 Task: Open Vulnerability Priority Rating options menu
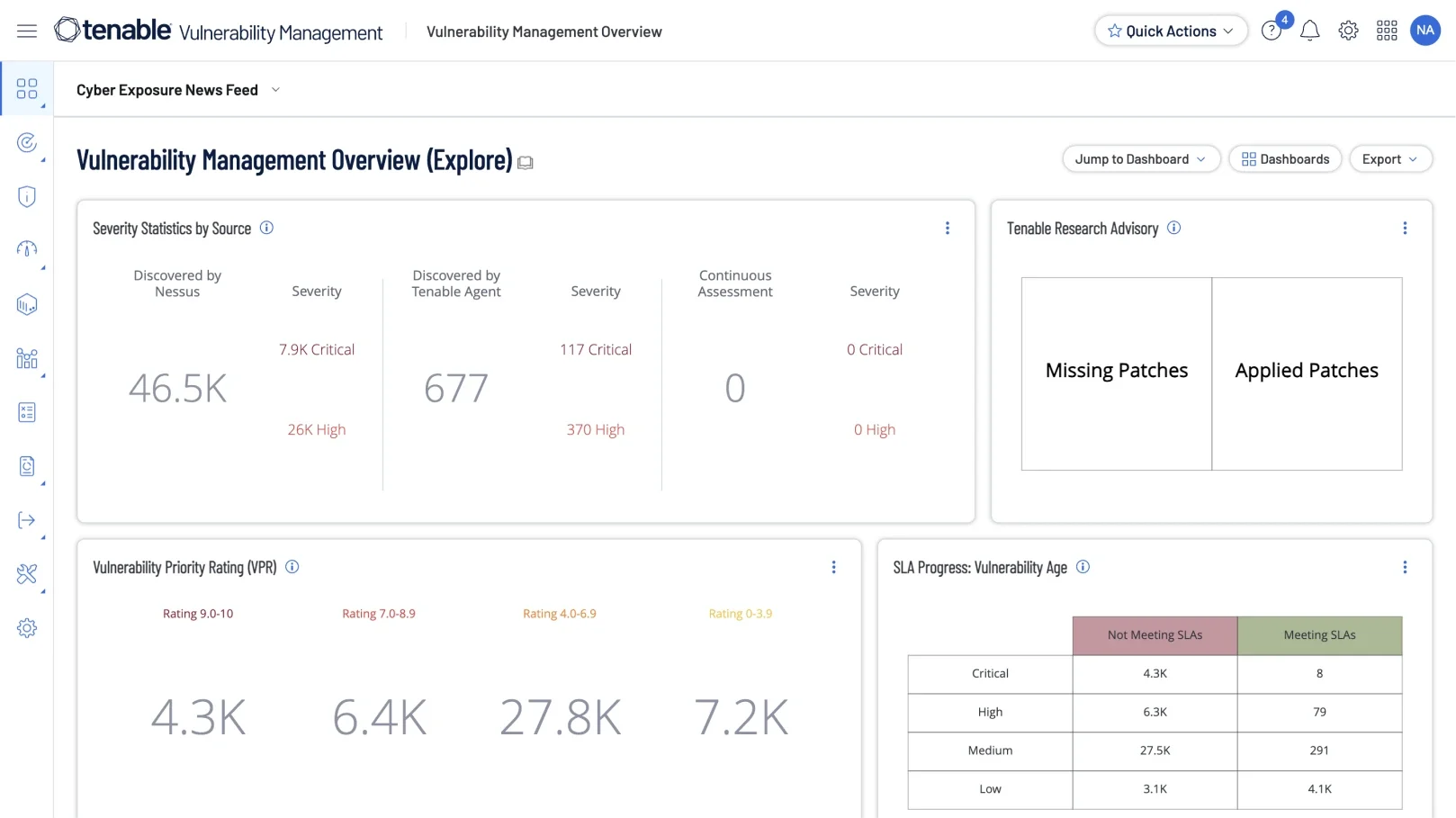pos(833,567)
